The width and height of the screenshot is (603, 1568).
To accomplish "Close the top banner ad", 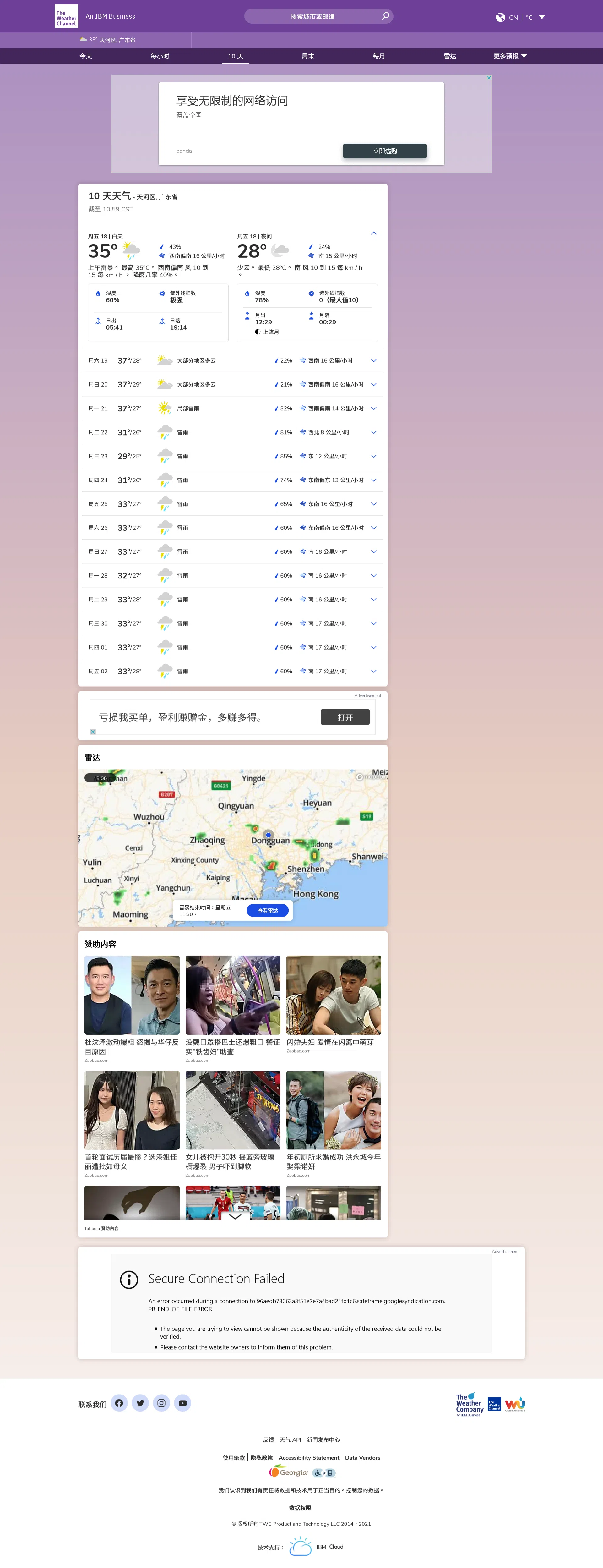I will click(x=489, y=78).
